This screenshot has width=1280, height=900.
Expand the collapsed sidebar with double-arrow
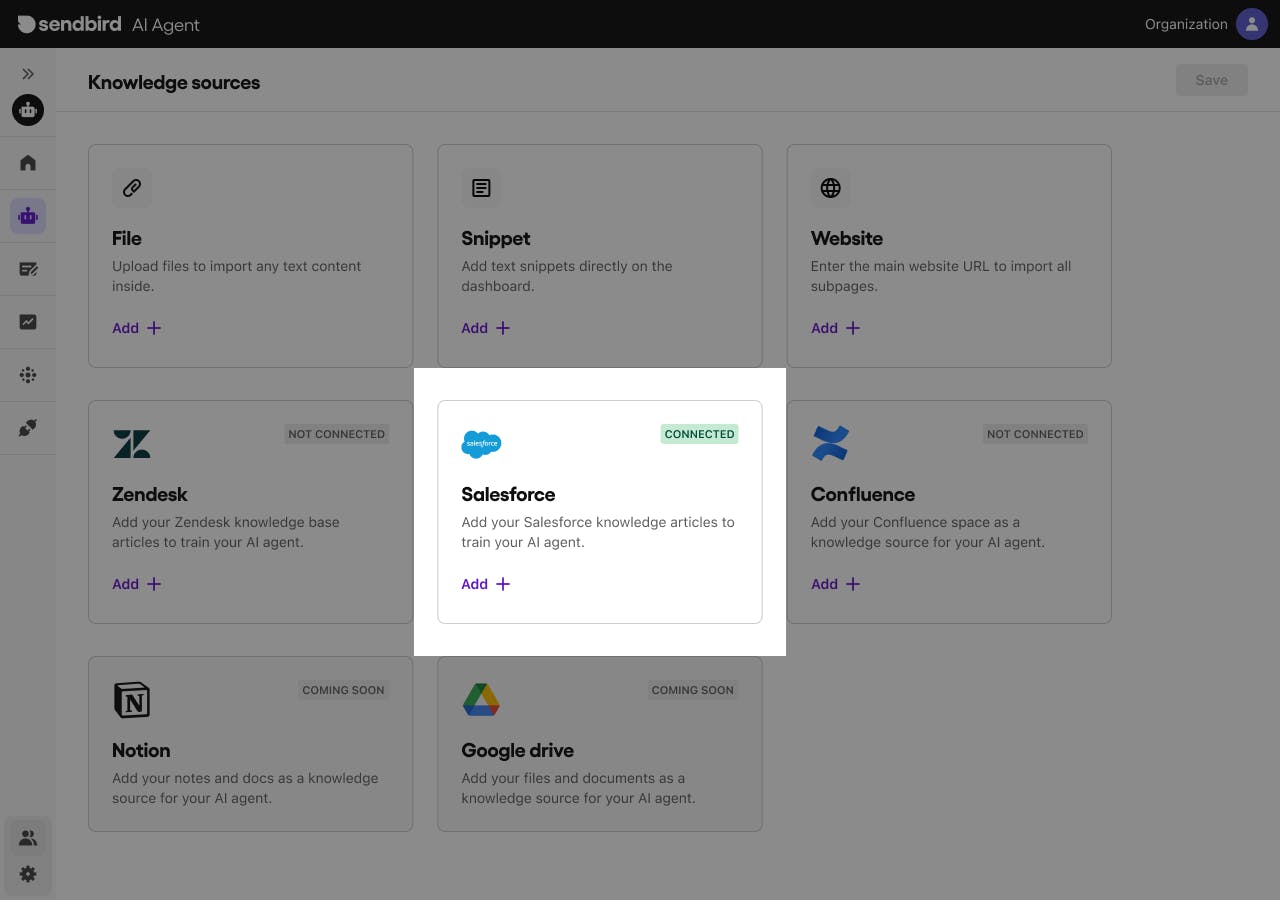[27, 72]
